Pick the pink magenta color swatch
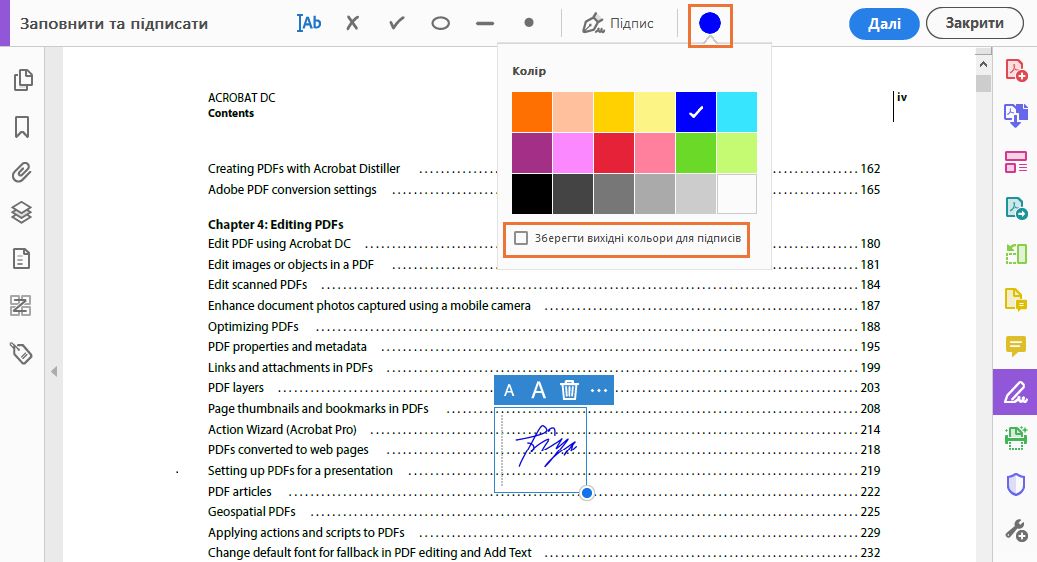The height and width of the screenshot is (562, 1037). [x=573, y=153]
